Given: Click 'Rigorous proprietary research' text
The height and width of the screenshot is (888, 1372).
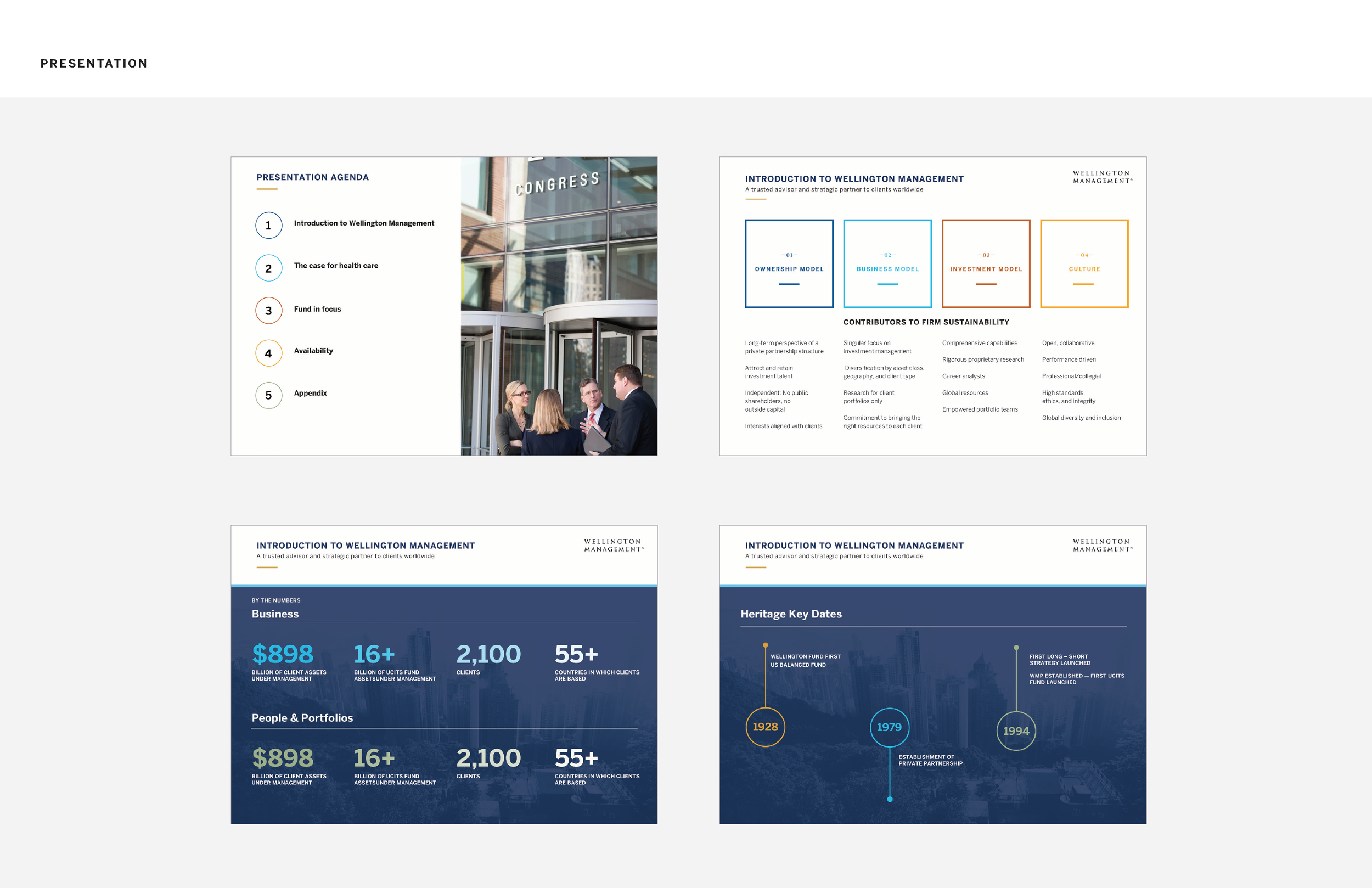Looking at the screenshot, I should coord(983,360).
